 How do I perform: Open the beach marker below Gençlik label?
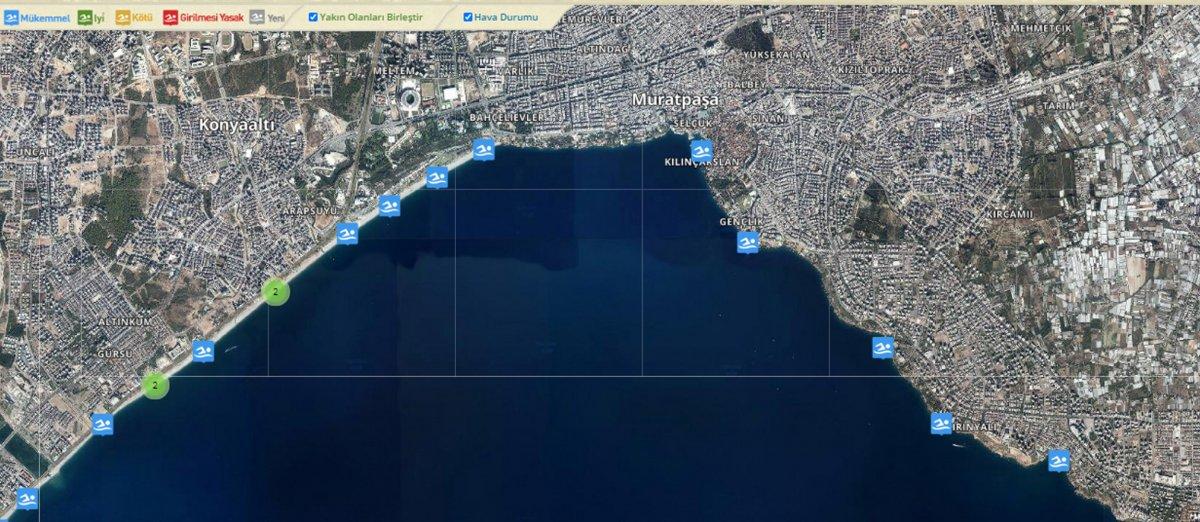748,242
